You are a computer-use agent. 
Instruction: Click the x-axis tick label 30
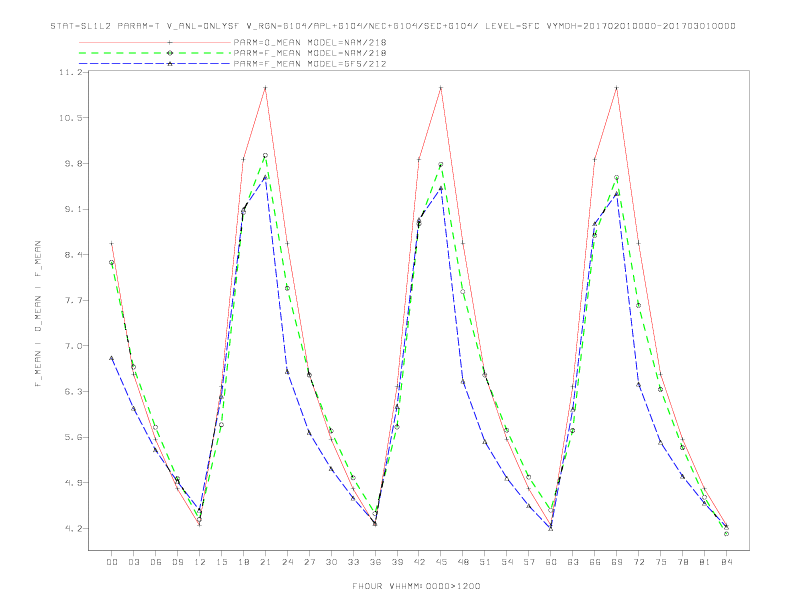(x=331, y=562)
